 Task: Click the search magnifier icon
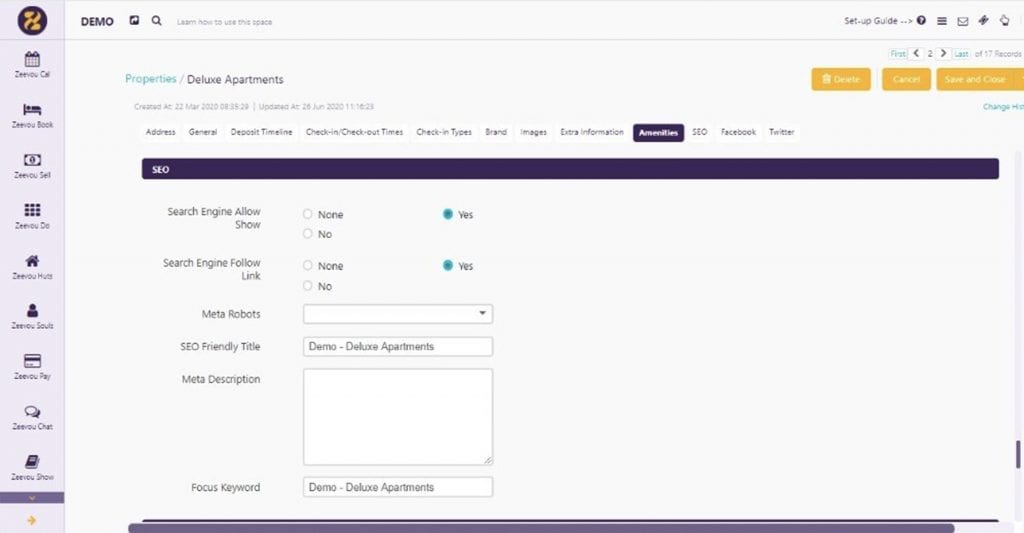point(157,20)
